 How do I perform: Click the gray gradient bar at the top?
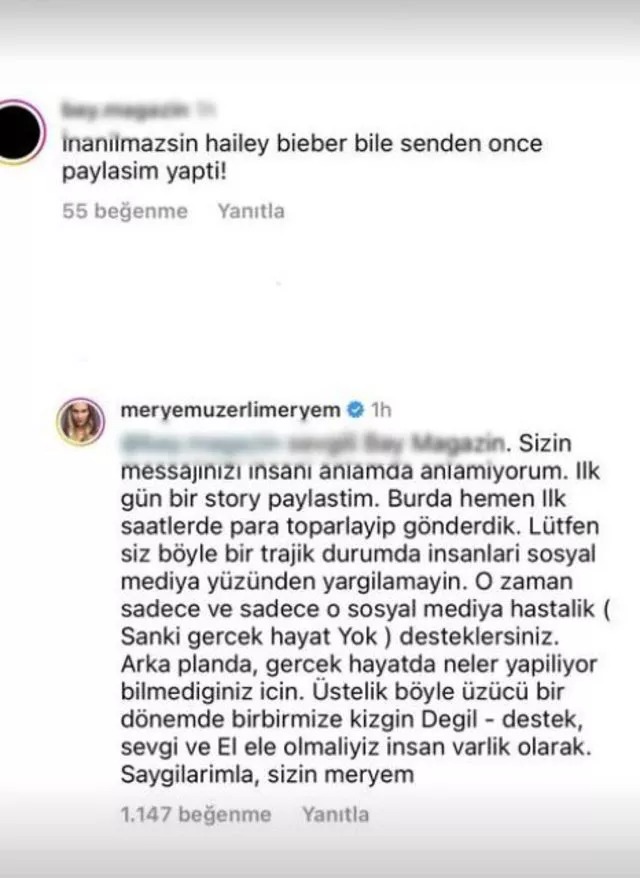point(320,28)
